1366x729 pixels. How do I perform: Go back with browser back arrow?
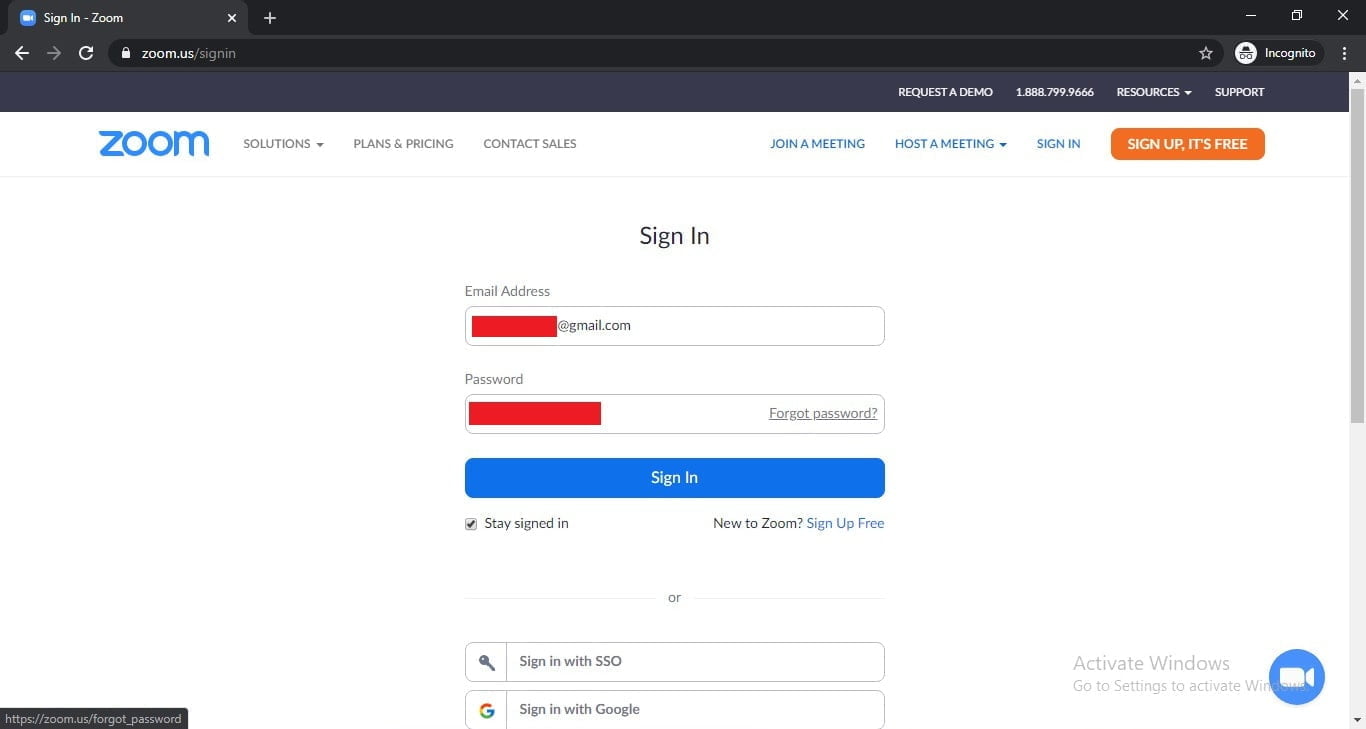tap(22, 53)
